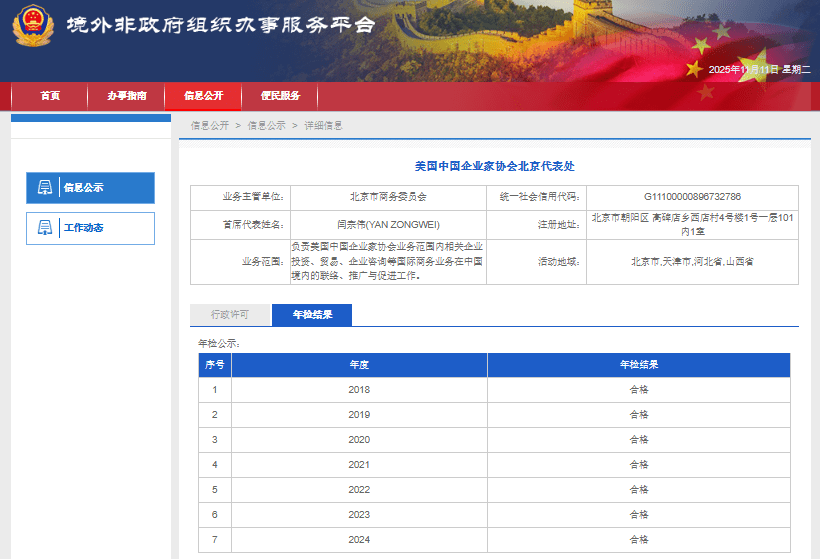Click the activity region 北京市,天津市,河北省,山西省
The width and height of the screenshot is (820, 559).
tap(692, 261)
